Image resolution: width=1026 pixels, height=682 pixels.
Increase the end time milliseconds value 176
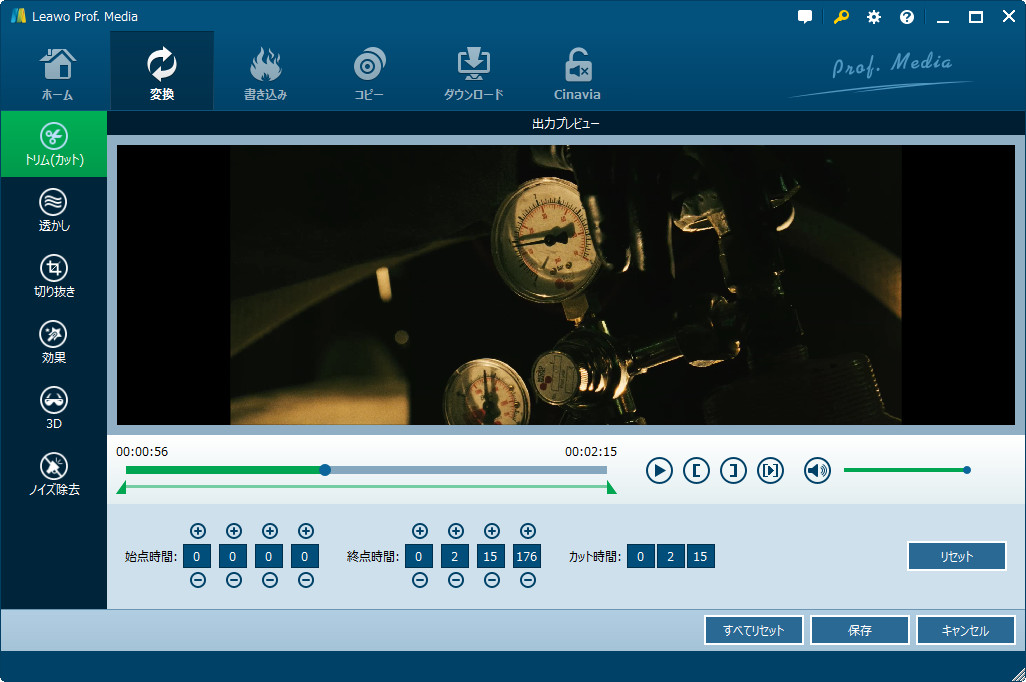coord(528,531)
